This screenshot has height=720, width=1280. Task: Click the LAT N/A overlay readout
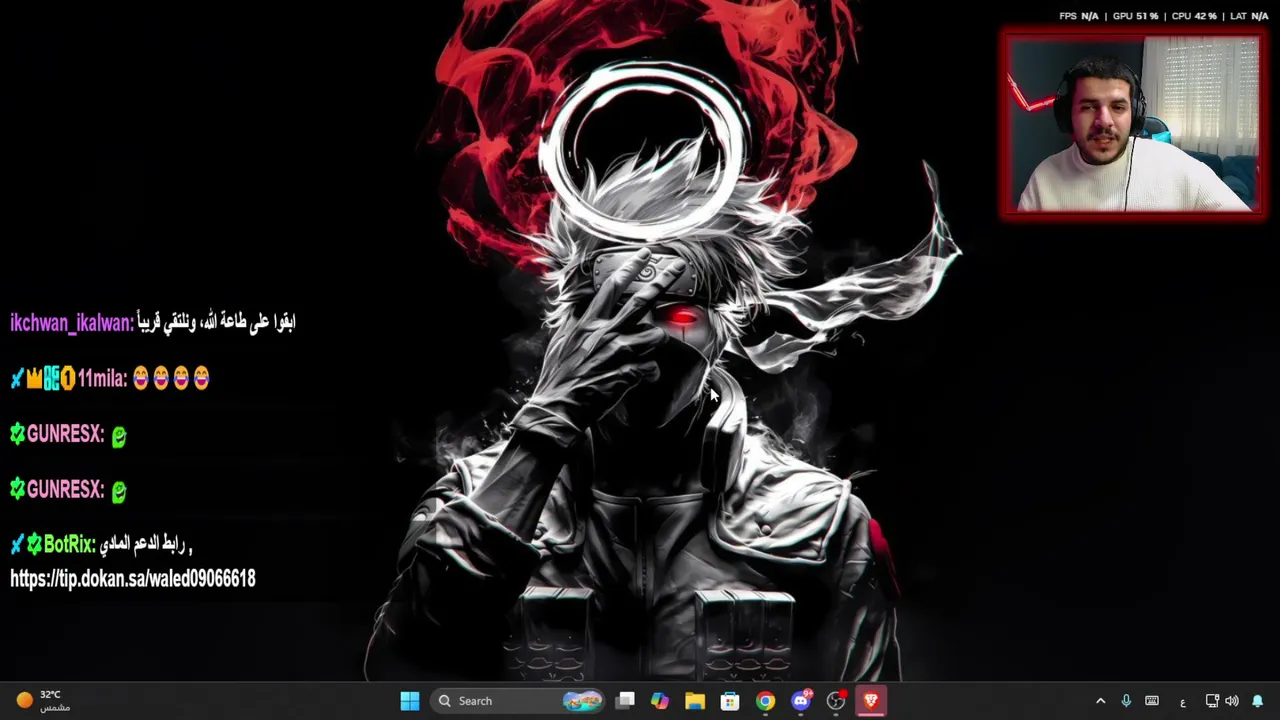tap(1248, 16)
